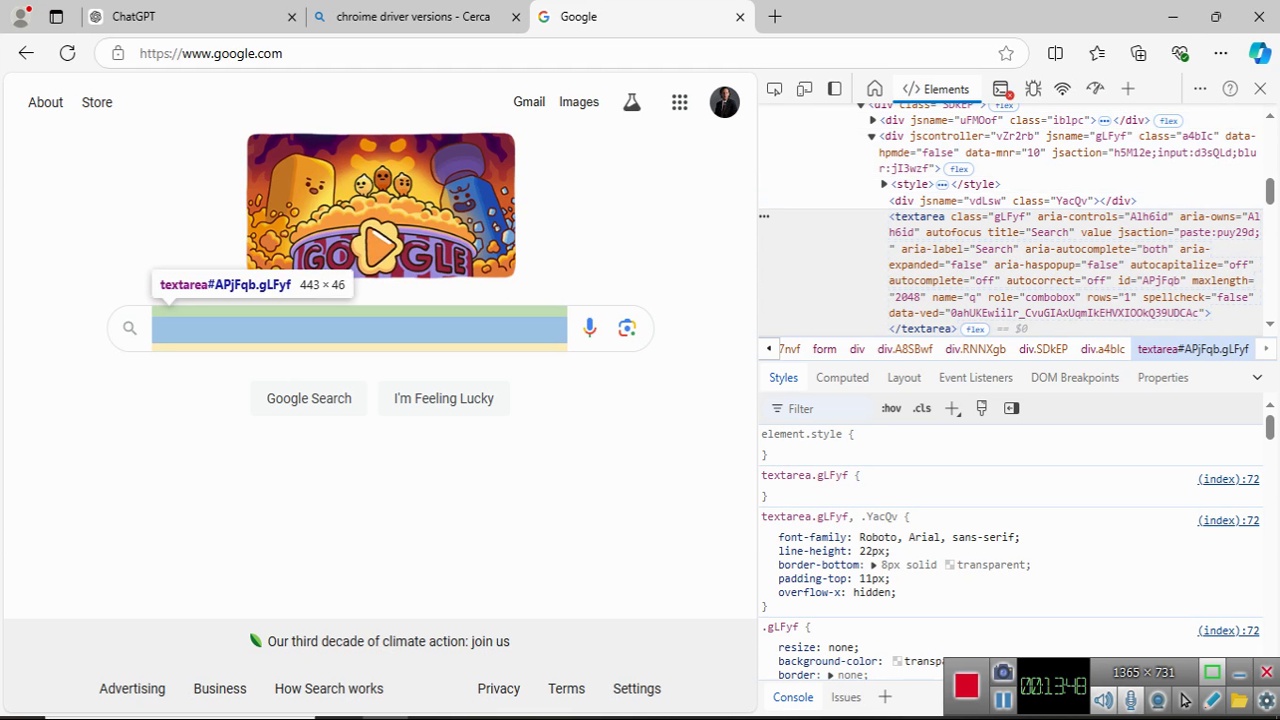
Task: Select the div jsname vdLsw YacQv line
Action: [x=1013, y=201]
